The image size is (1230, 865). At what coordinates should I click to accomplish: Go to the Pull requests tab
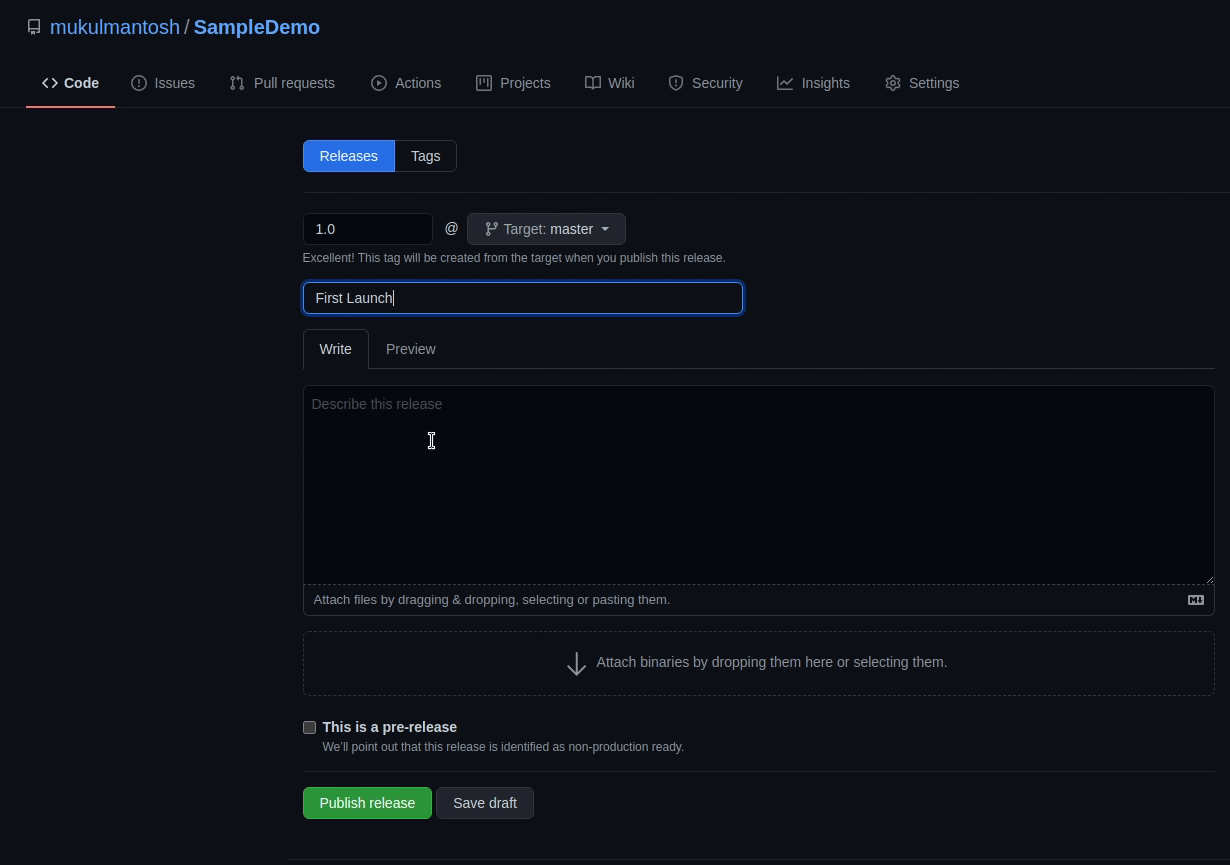click(x=282, y=83)
